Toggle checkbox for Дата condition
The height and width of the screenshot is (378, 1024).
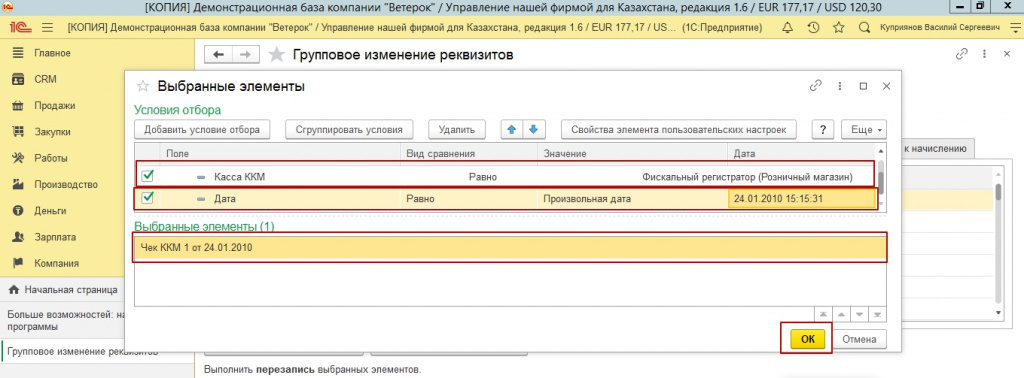tap(148, 198)
